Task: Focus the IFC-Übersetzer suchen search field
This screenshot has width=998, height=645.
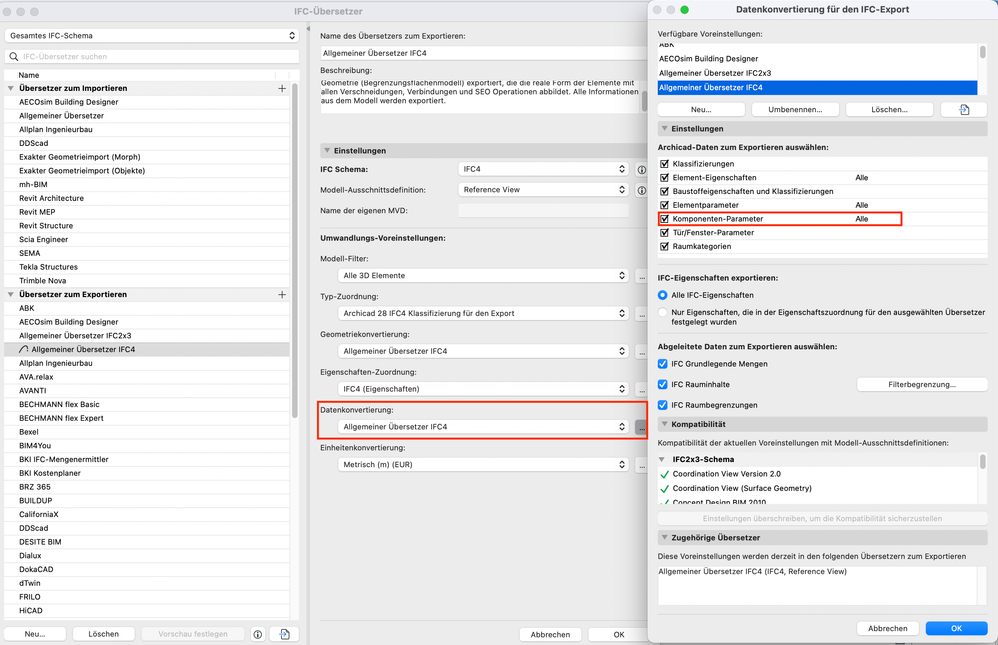Action: (152, 57)
